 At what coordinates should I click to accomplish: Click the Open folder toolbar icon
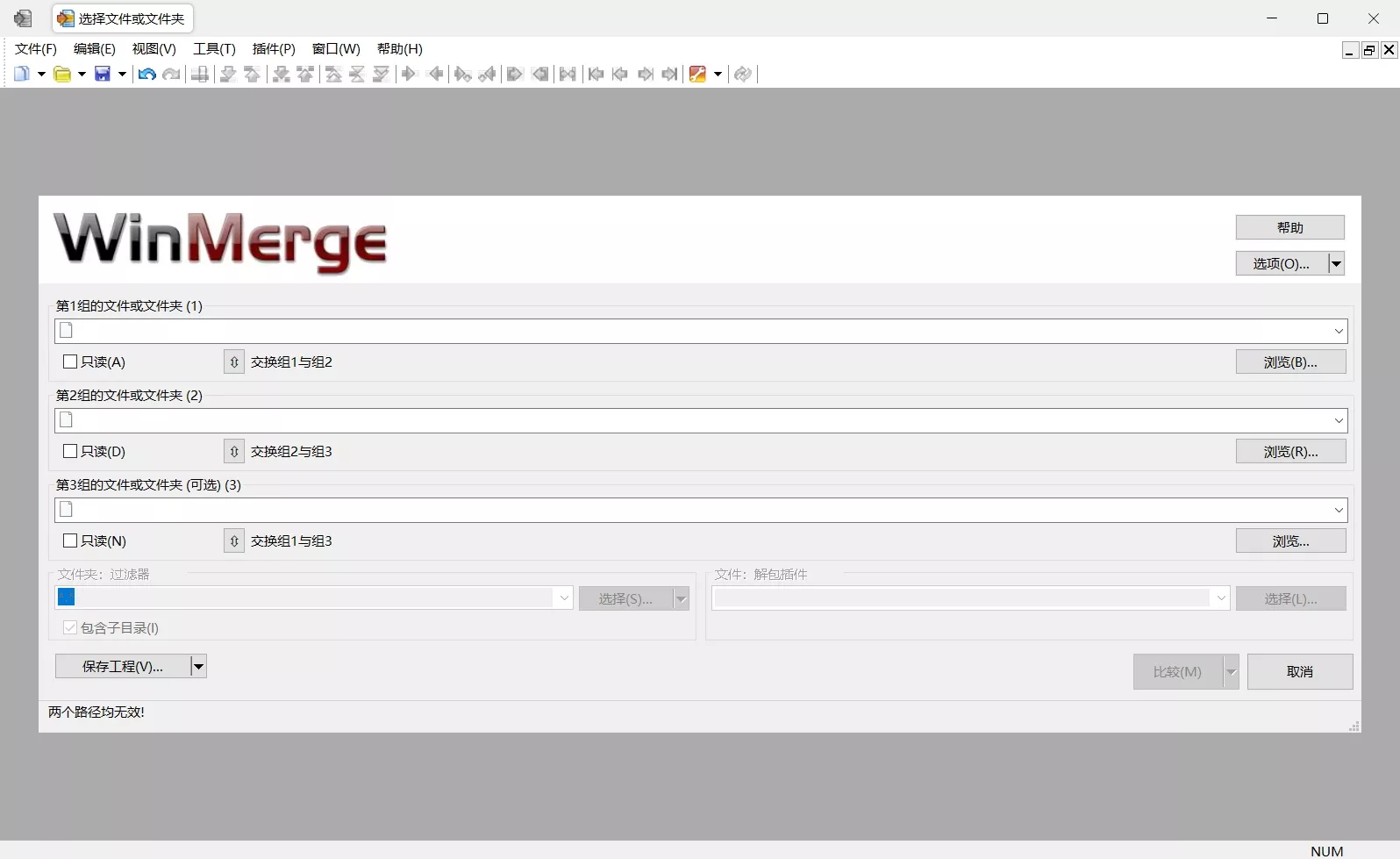coord(62,74)
